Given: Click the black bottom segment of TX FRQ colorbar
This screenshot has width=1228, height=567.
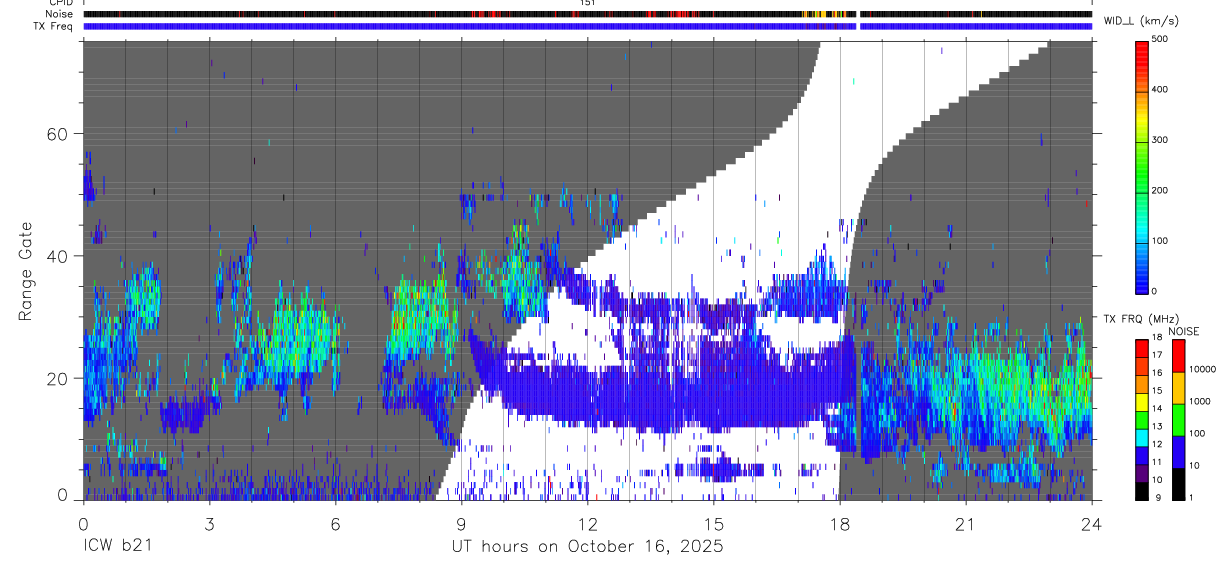Looking at the screenshot, I should coord(1143,489).
